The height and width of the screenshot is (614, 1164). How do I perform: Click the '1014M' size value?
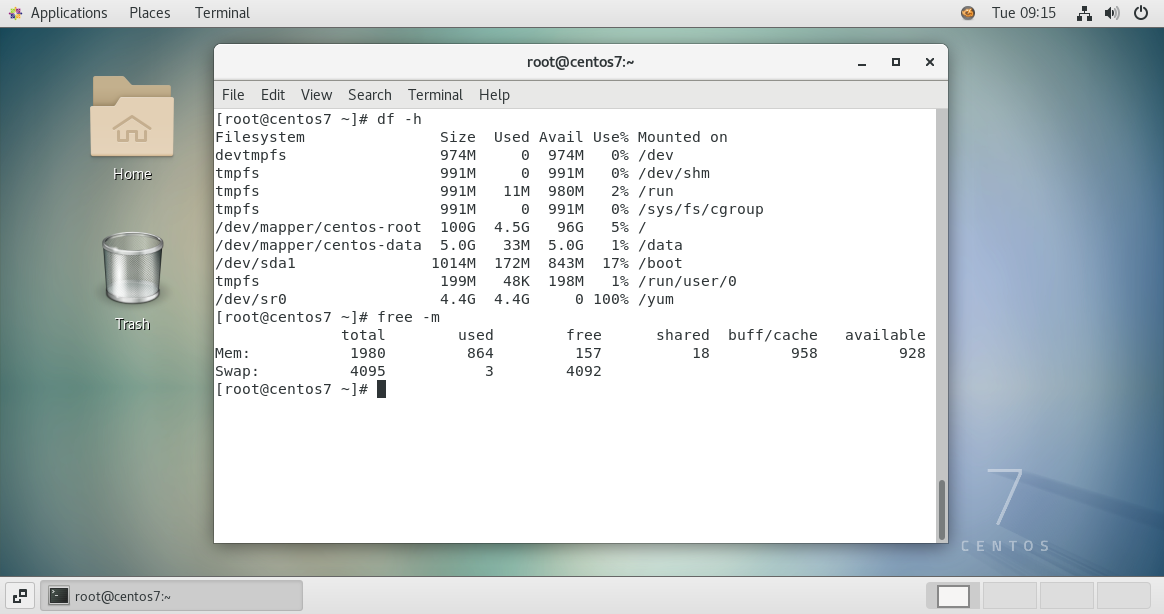coord(454,263)
